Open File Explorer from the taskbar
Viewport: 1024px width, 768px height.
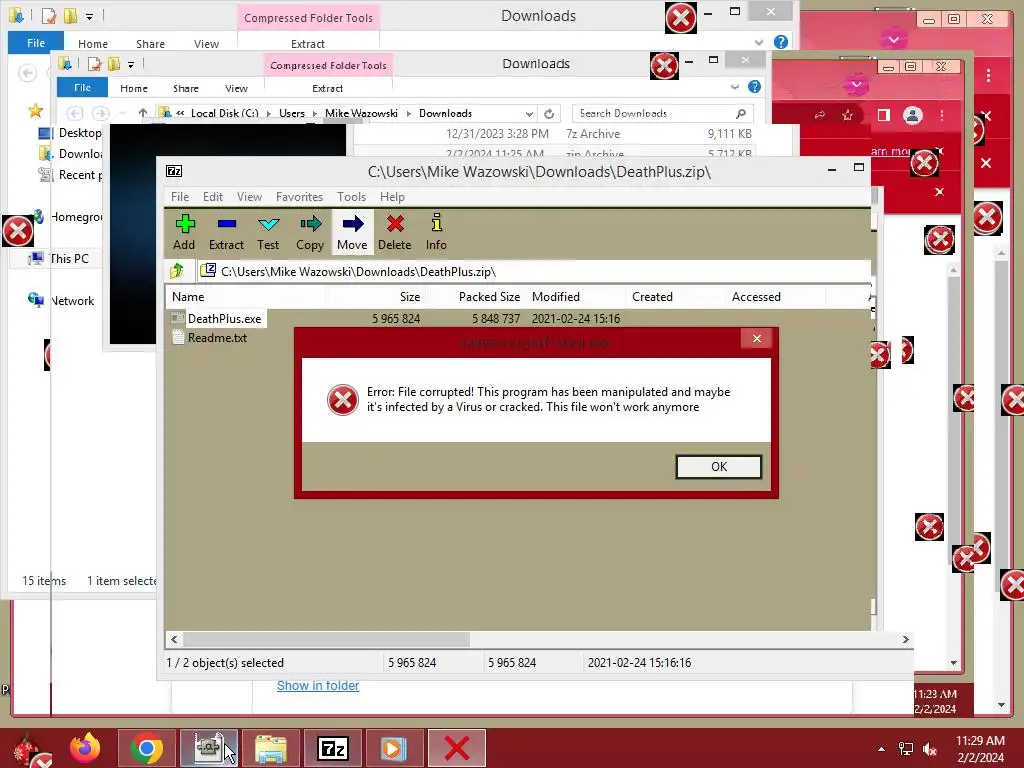(x=270, y=748)
